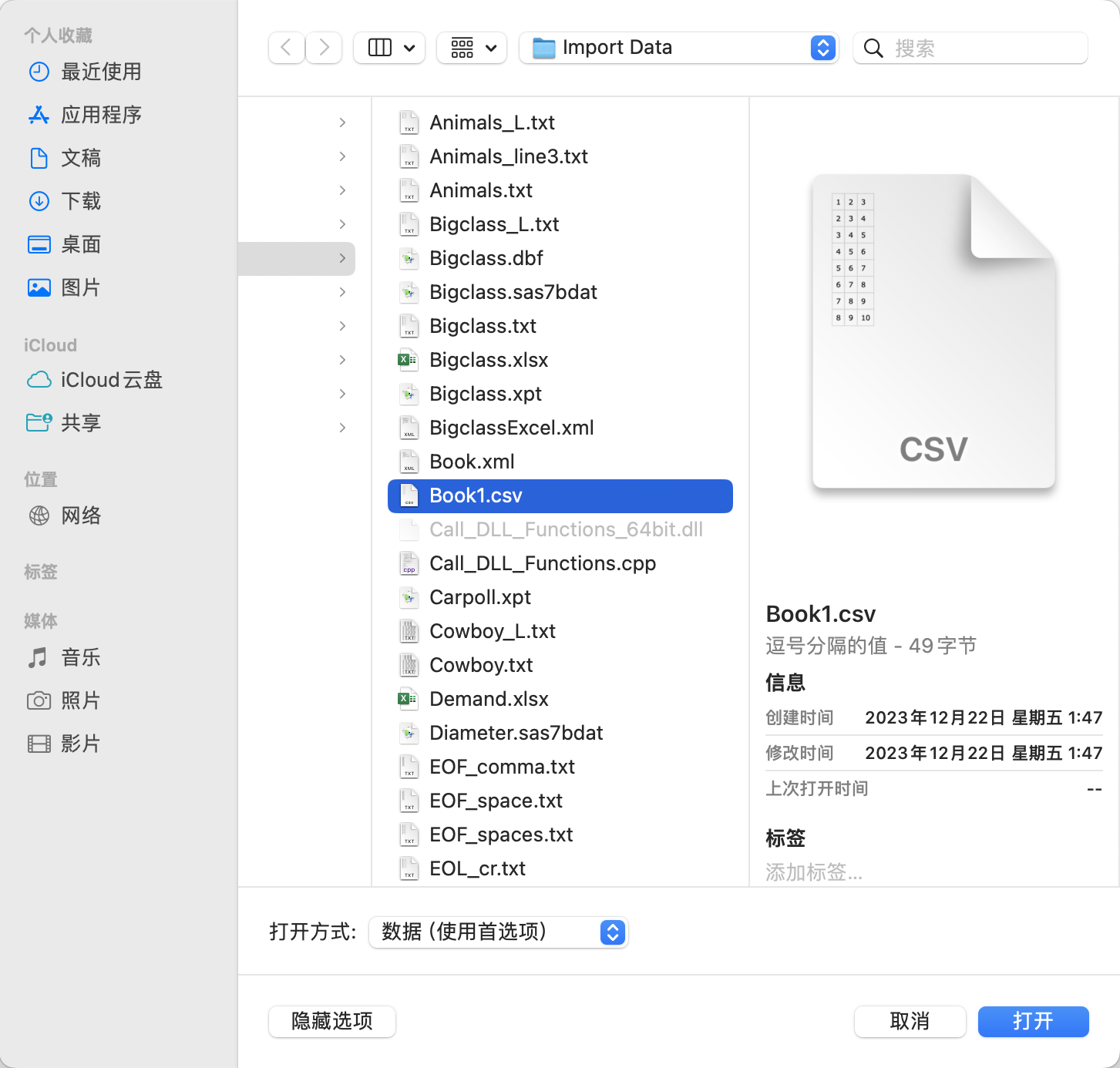Open 影片 in media section
The image size is (1120, 1068).
pyautogui.click(x=65, y=744)
